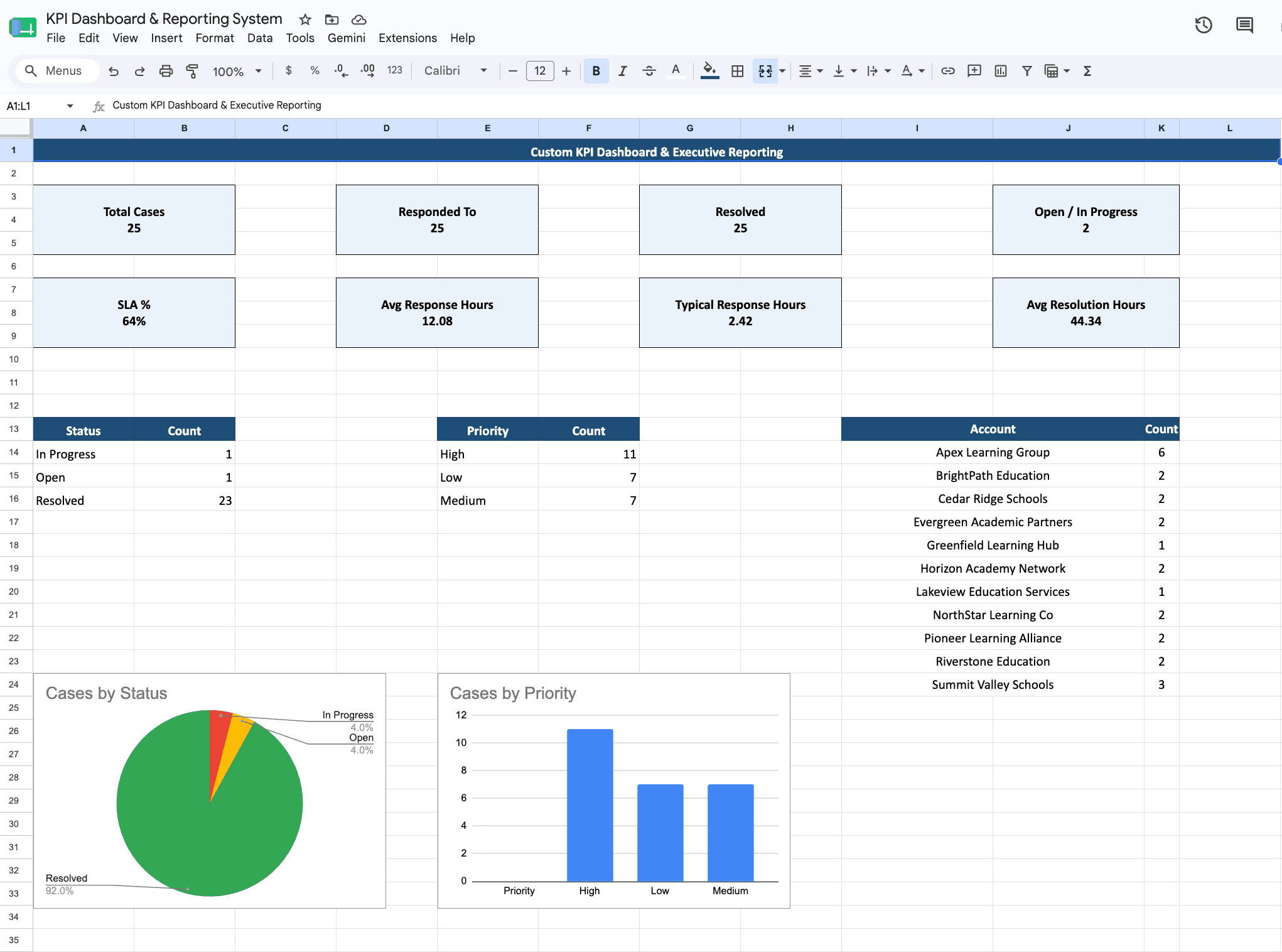Open text wrapping dropdown
The width and height of the screenshot is (1282, 952).
click(x=878, y=71)
